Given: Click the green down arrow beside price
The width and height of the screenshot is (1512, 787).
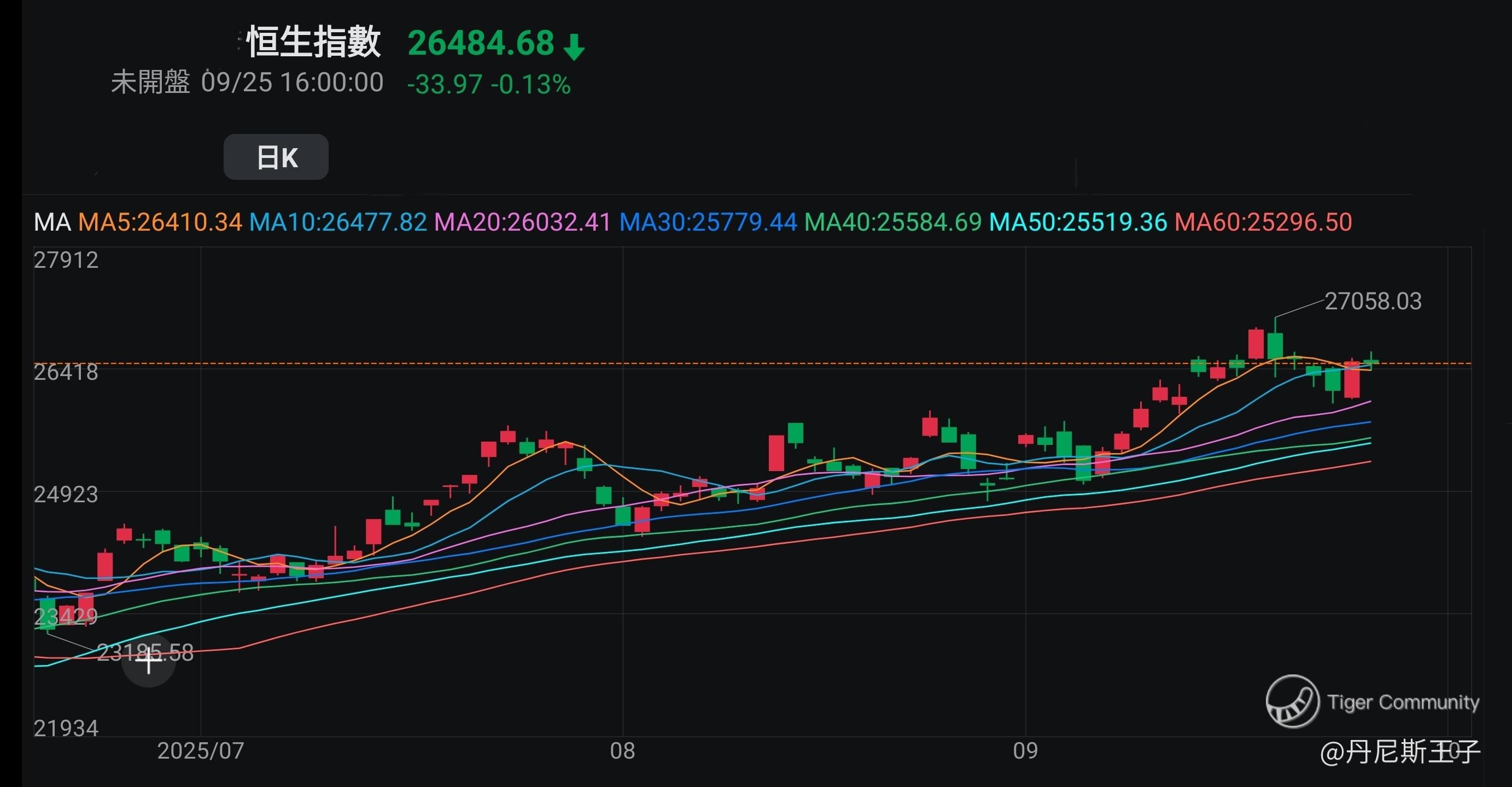Looking at the screenshot, I should [x=574, y=47].
